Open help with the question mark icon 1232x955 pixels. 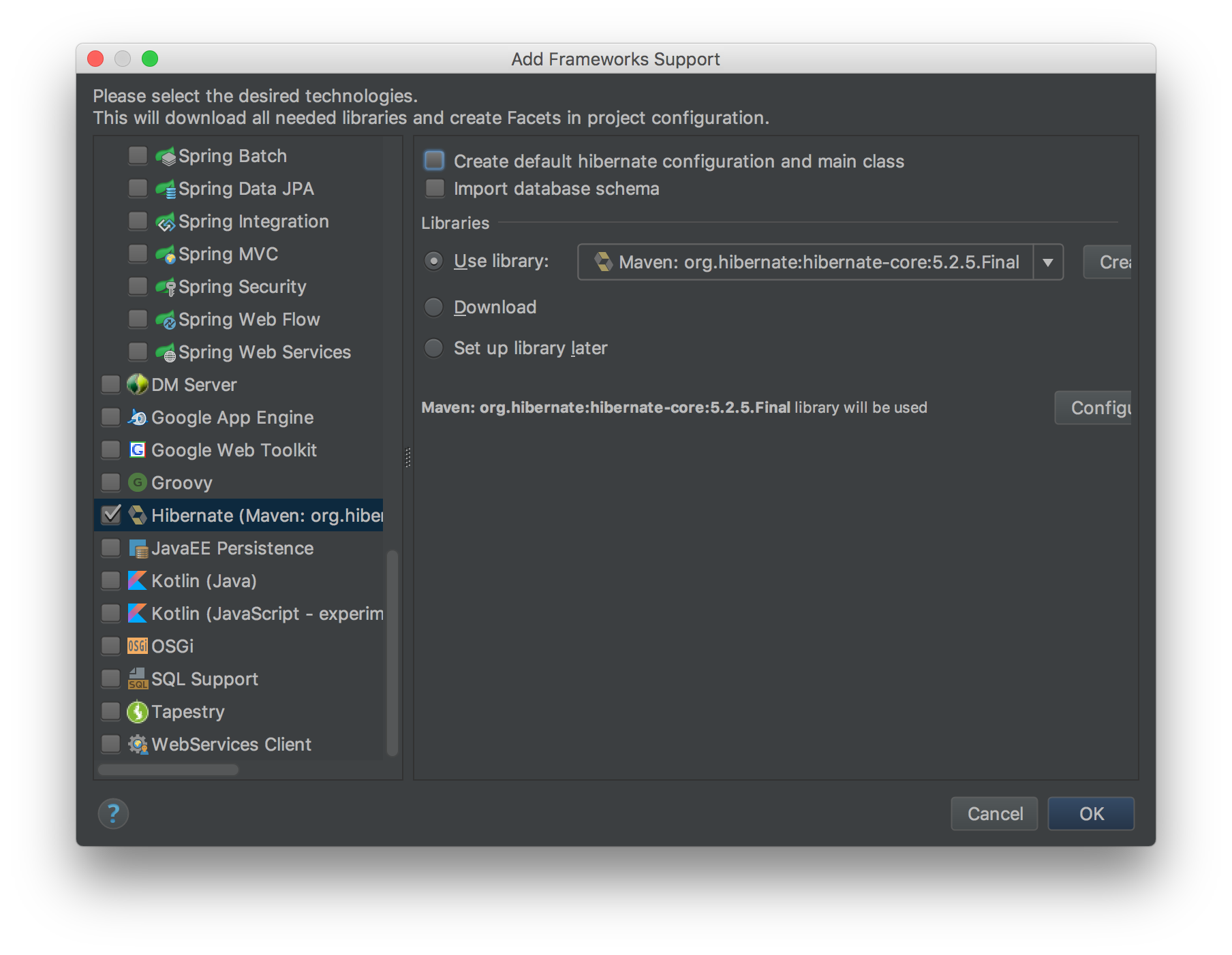tap(113, 814)
